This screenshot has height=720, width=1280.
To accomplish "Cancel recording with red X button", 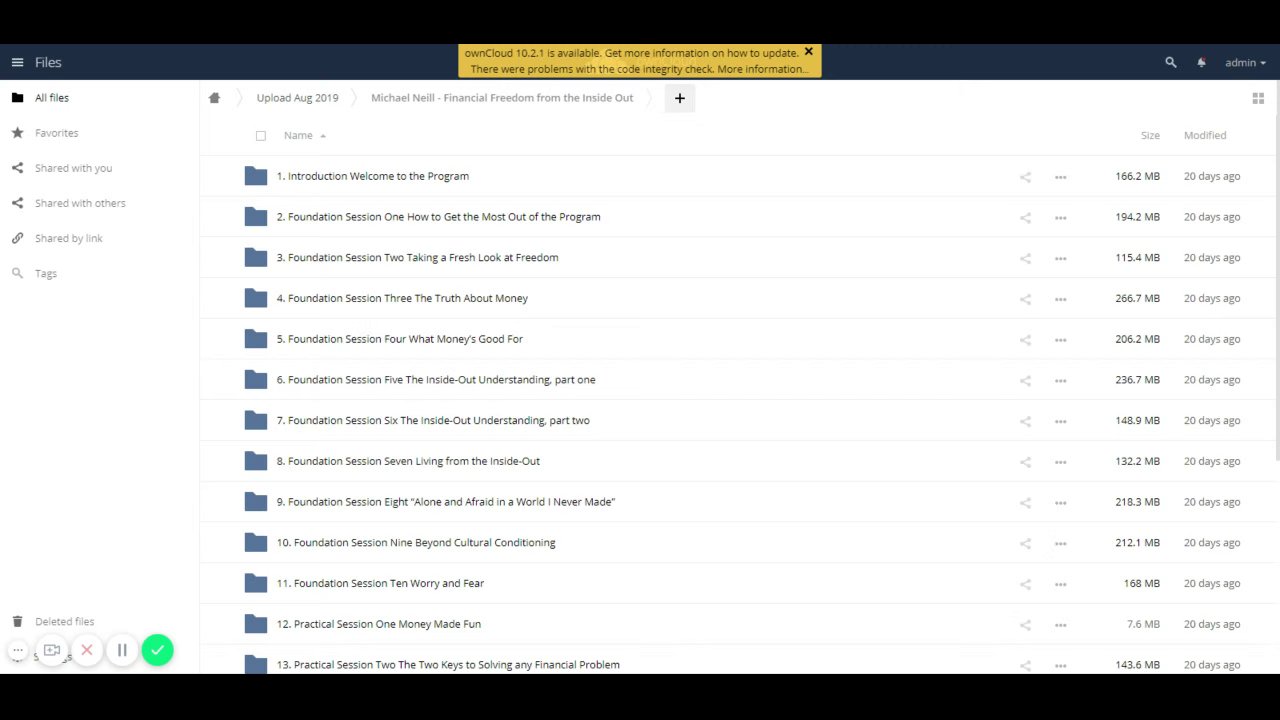I will coord(87,650).
